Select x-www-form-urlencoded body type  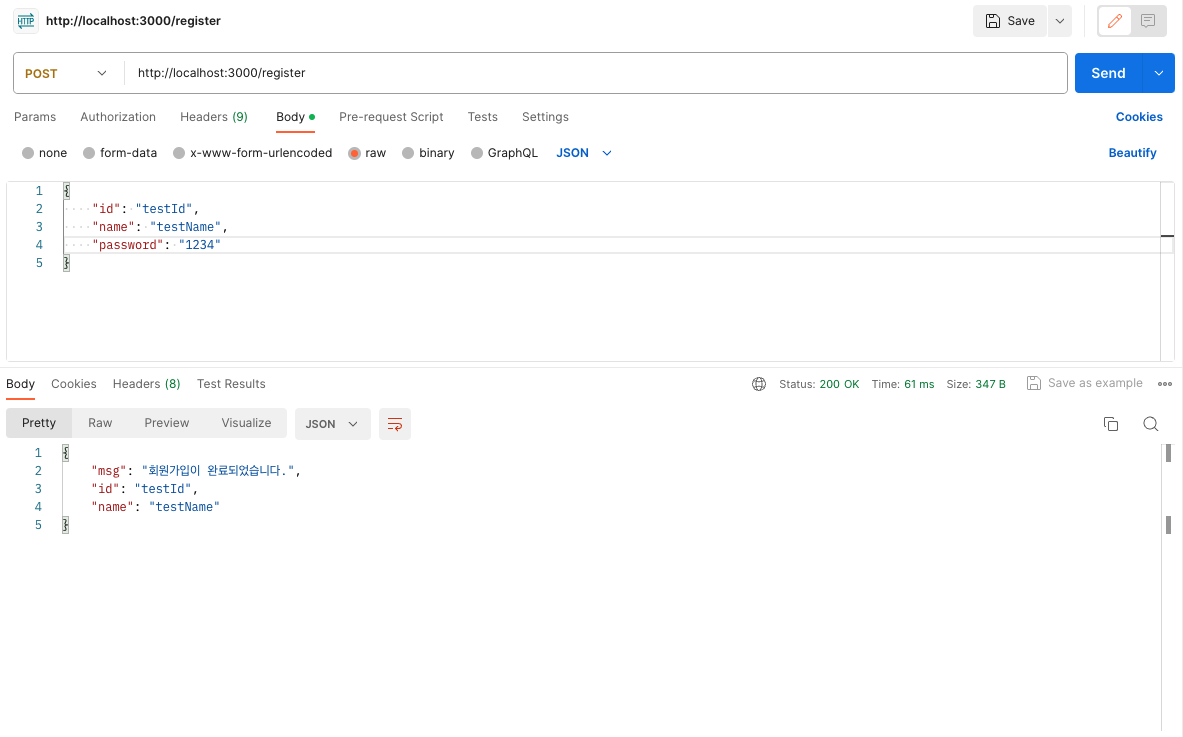click(253, 153)
